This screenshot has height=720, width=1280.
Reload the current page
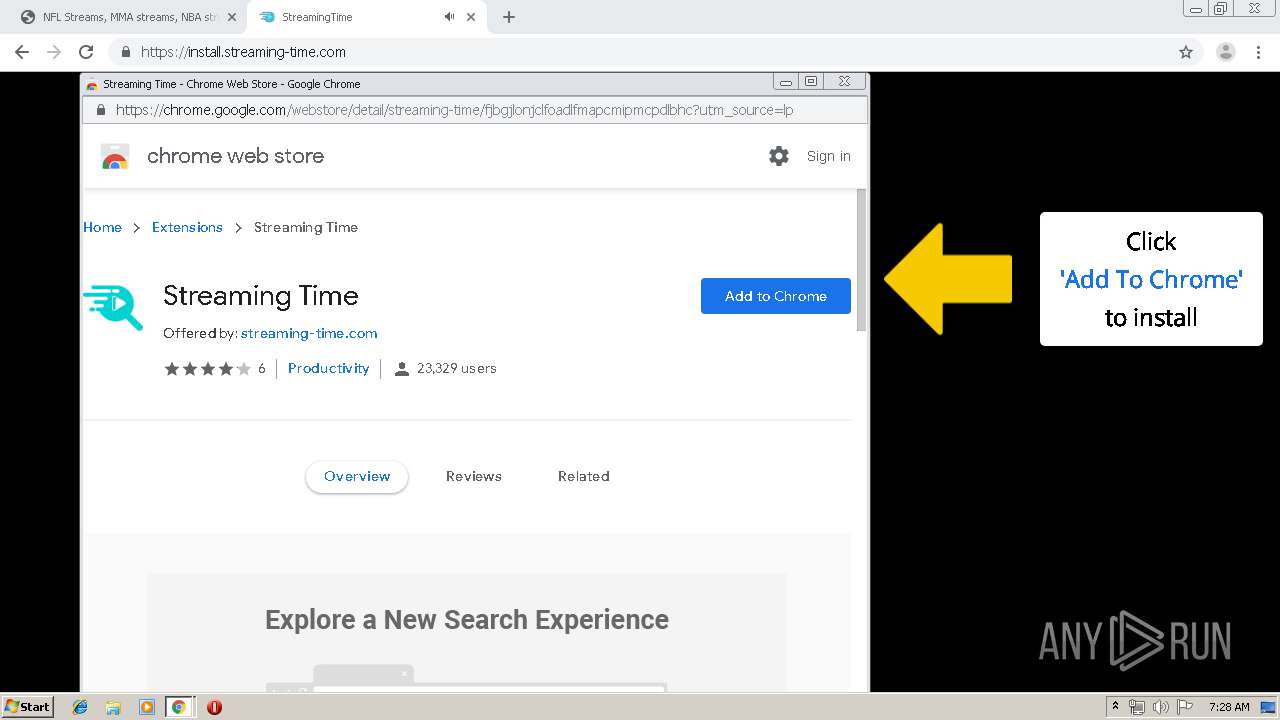coord(86,52)
